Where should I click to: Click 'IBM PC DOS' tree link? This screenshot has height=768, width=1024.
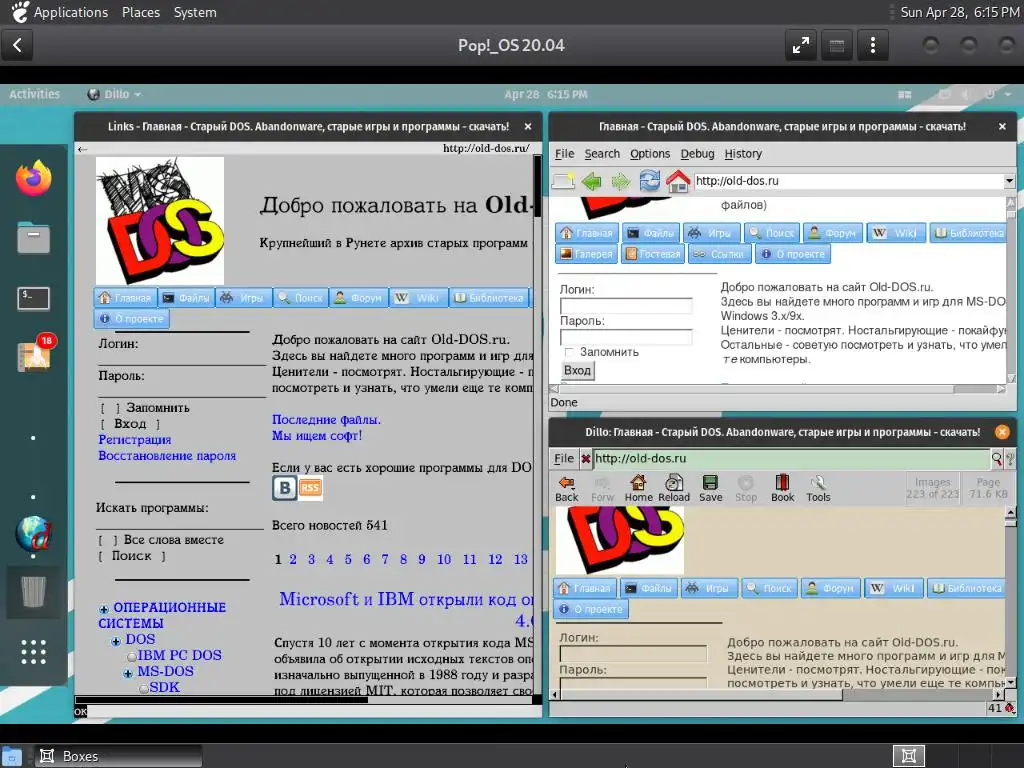(179, 655)
